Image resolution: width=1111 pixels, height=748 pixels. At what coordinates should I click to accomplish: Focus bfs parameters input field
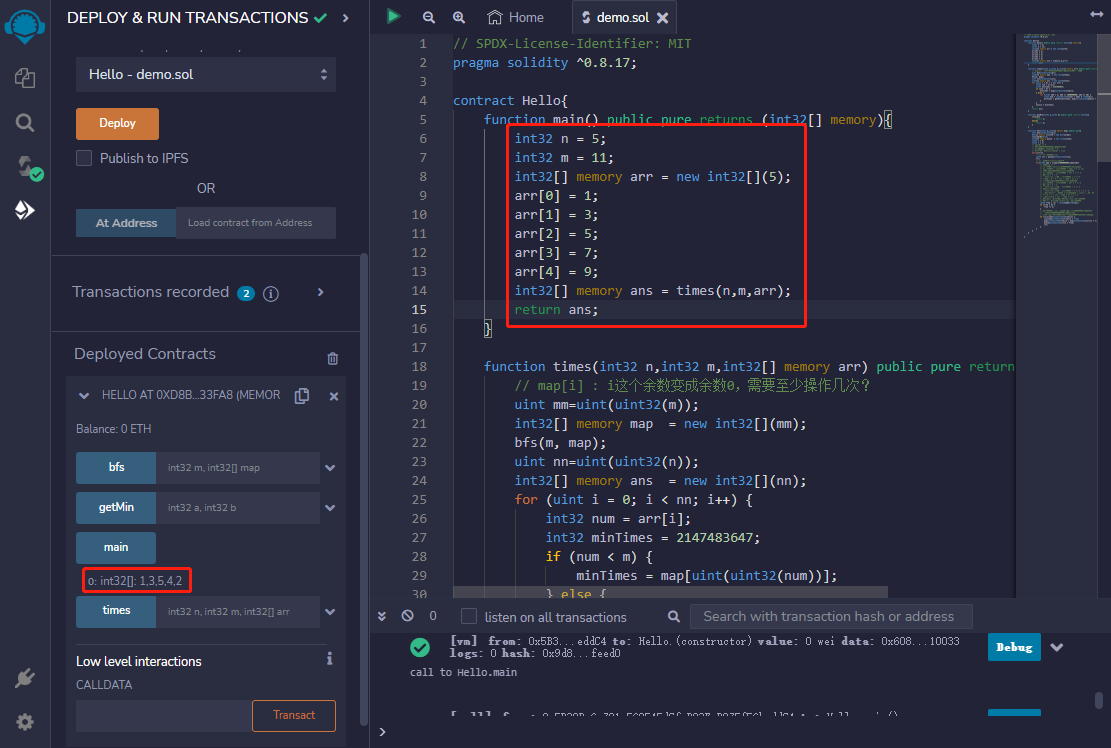pyautogui.click(x=238, y=468)
